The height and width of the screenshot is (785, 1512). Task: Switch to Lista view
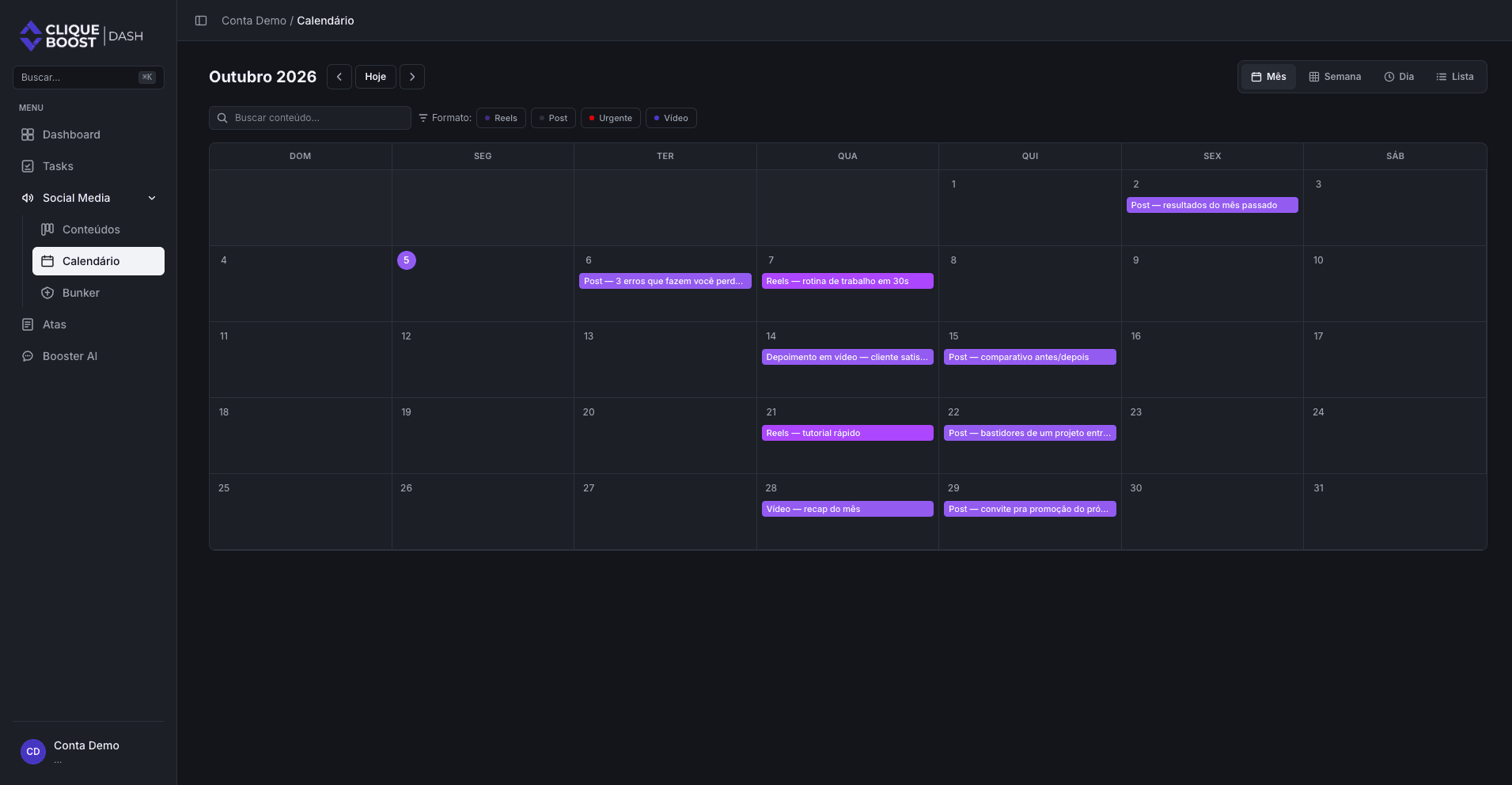point(1455,77)
